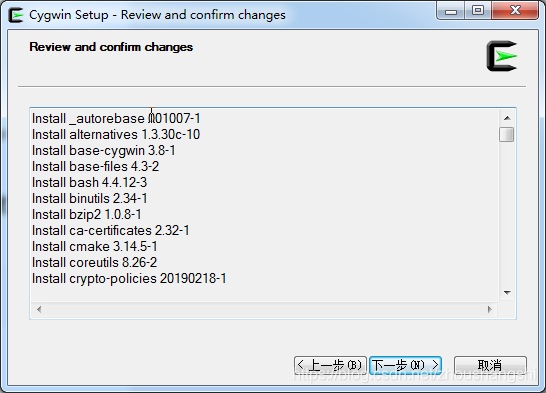
Task: Click the horizontal scrollbar right arrow
Action: point(490,309)
